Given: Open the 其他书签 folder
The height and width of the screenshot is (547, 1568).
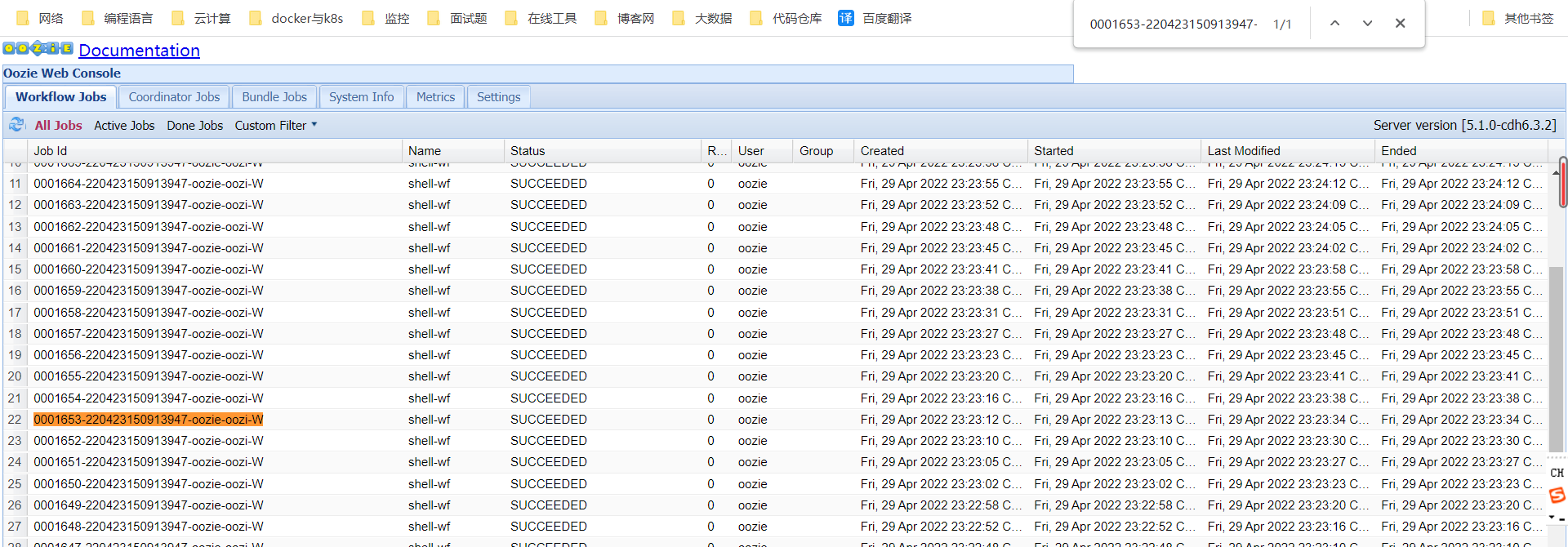Looking at the screenshot, I should 1518,18.
